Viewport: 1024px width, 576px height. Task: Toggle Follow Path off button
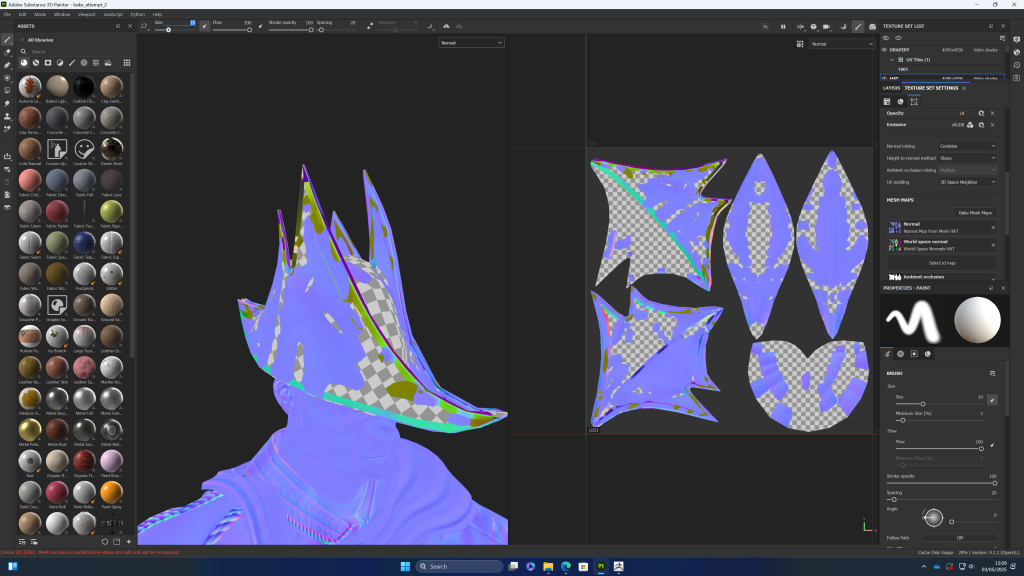pos(959,537)
